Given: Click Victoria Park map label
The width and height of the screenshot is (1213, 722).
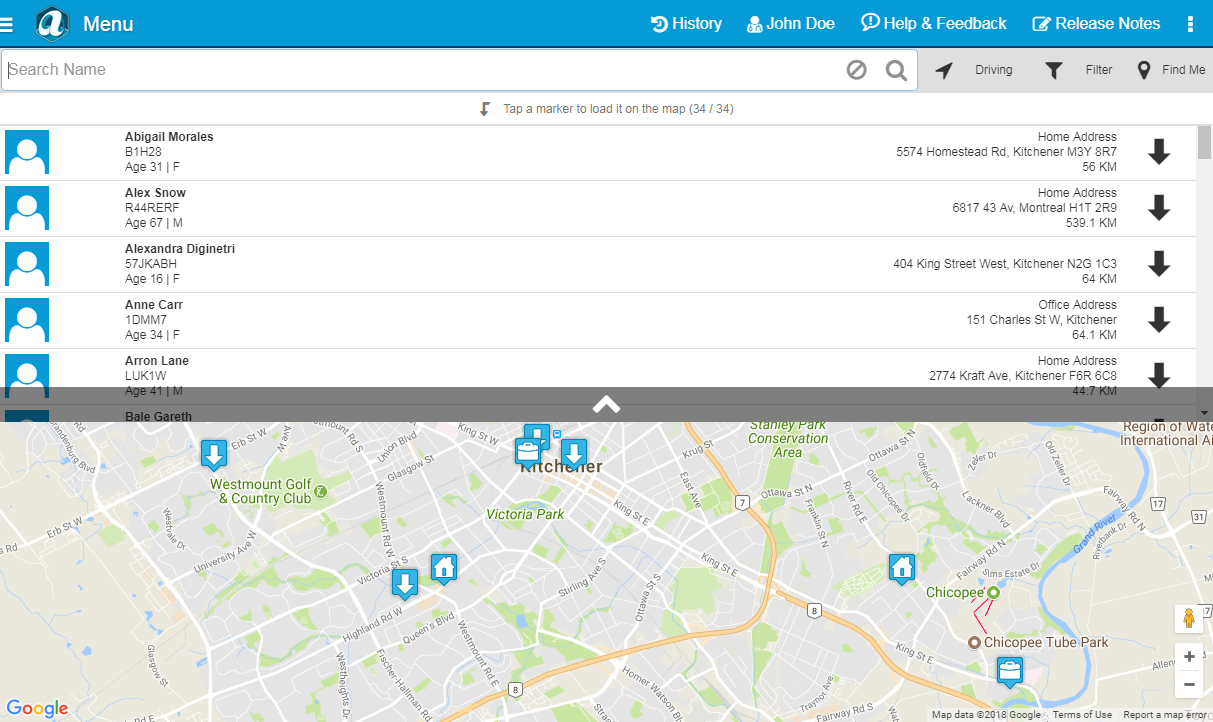Looking at the screenshot, I should click(x=525, y=514).
